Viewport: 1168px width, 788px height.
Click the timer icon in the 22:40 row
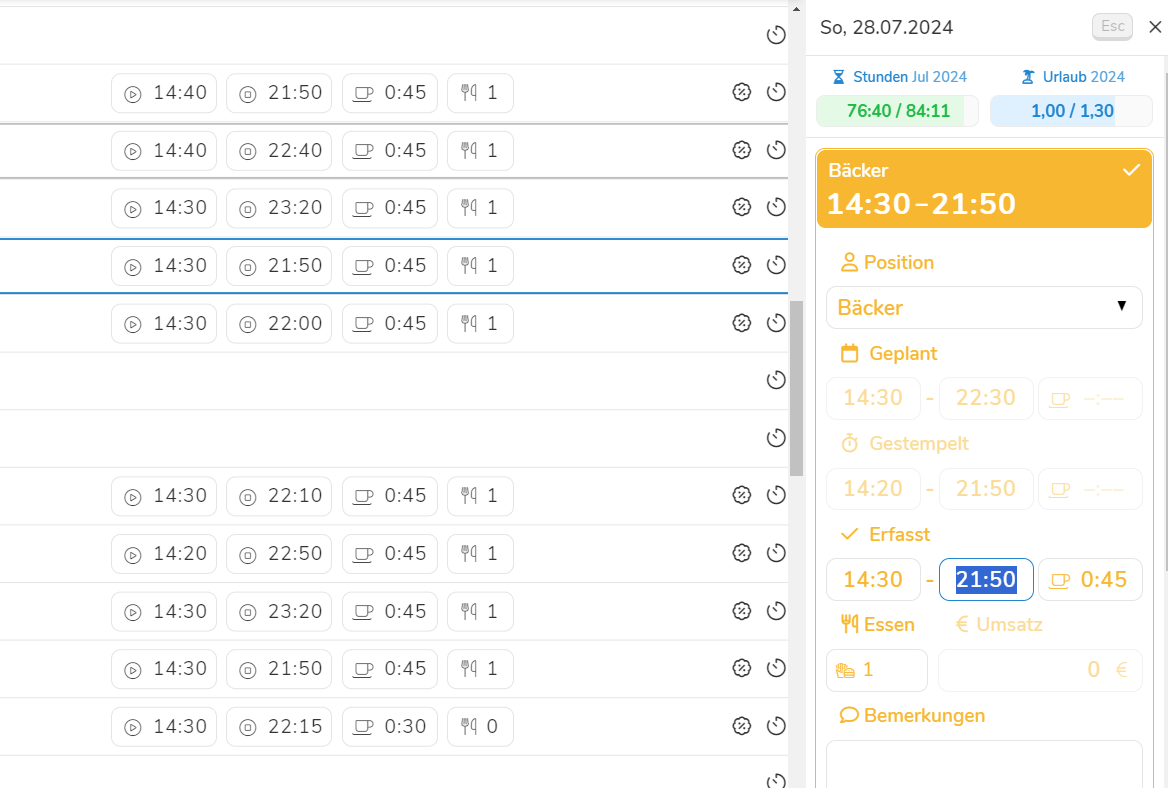[x=776, y=151]
